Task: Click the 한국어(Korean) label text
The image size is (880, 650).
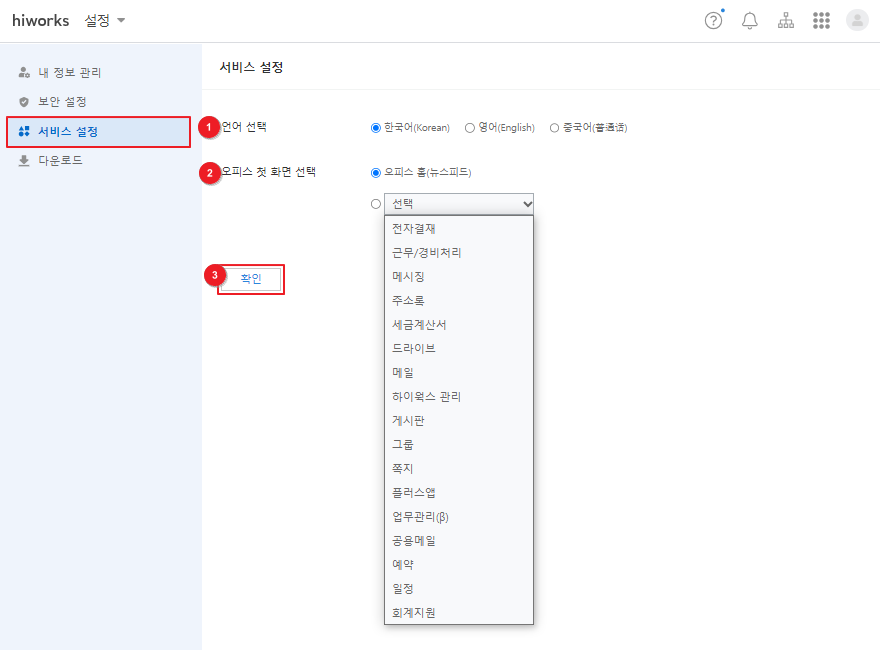Action: 417,128
